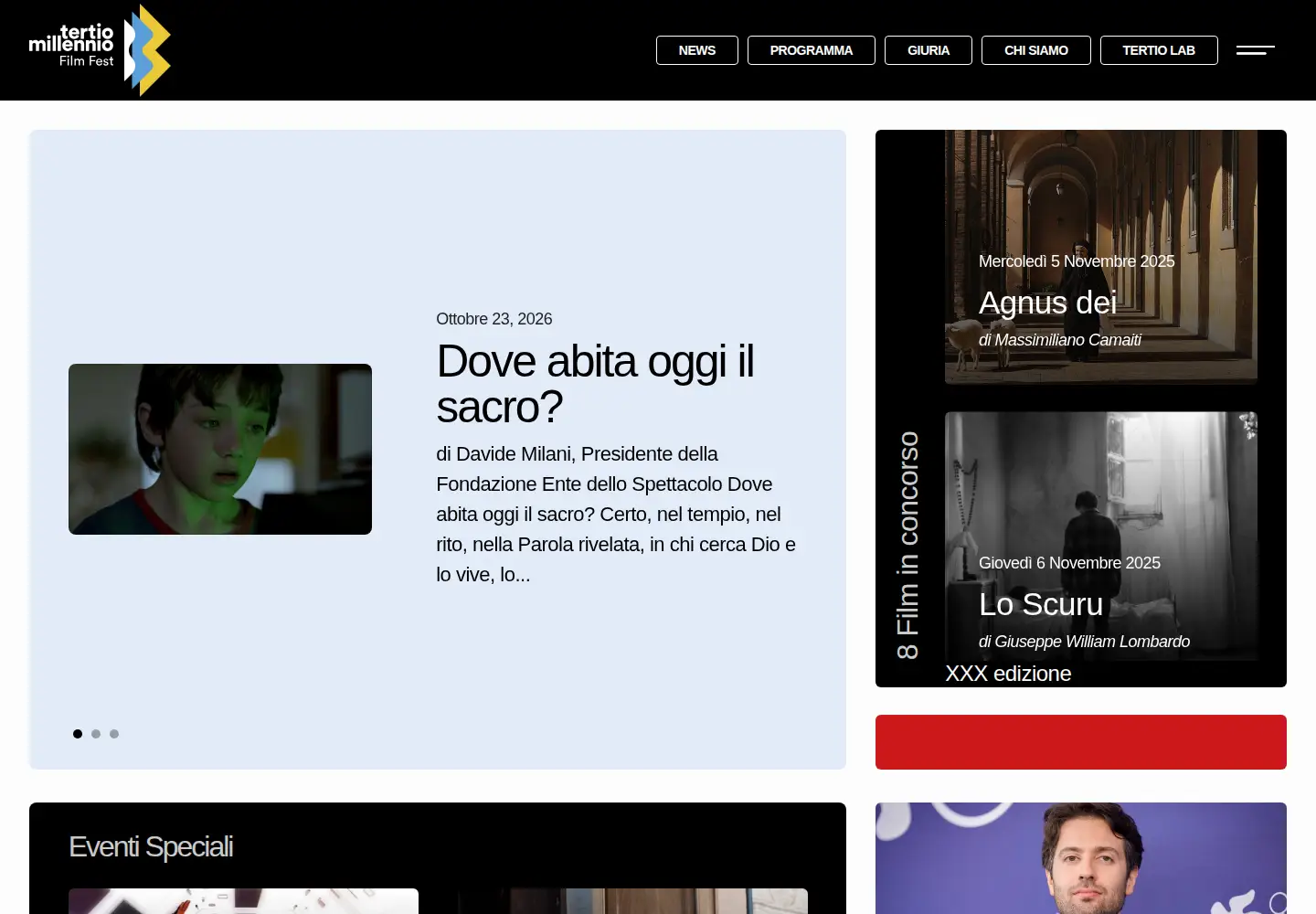
Task: Click the Tertio Millennio Film Fest logo
Action: [x=100, y=50]
